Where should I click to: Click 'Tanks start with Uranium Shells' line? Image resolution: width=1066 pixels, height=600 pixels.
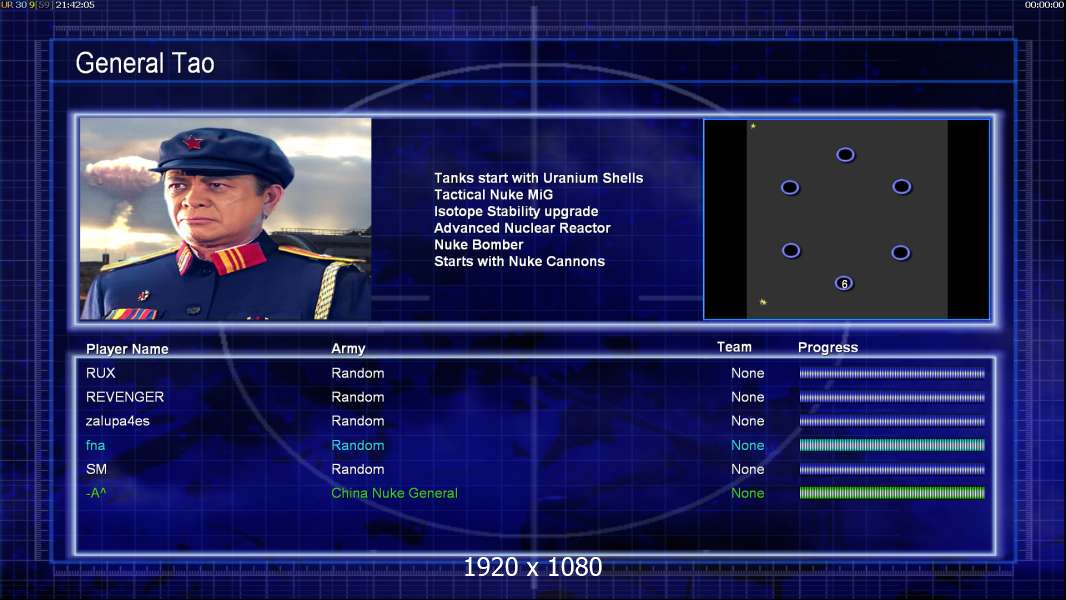tap(538, 178)
